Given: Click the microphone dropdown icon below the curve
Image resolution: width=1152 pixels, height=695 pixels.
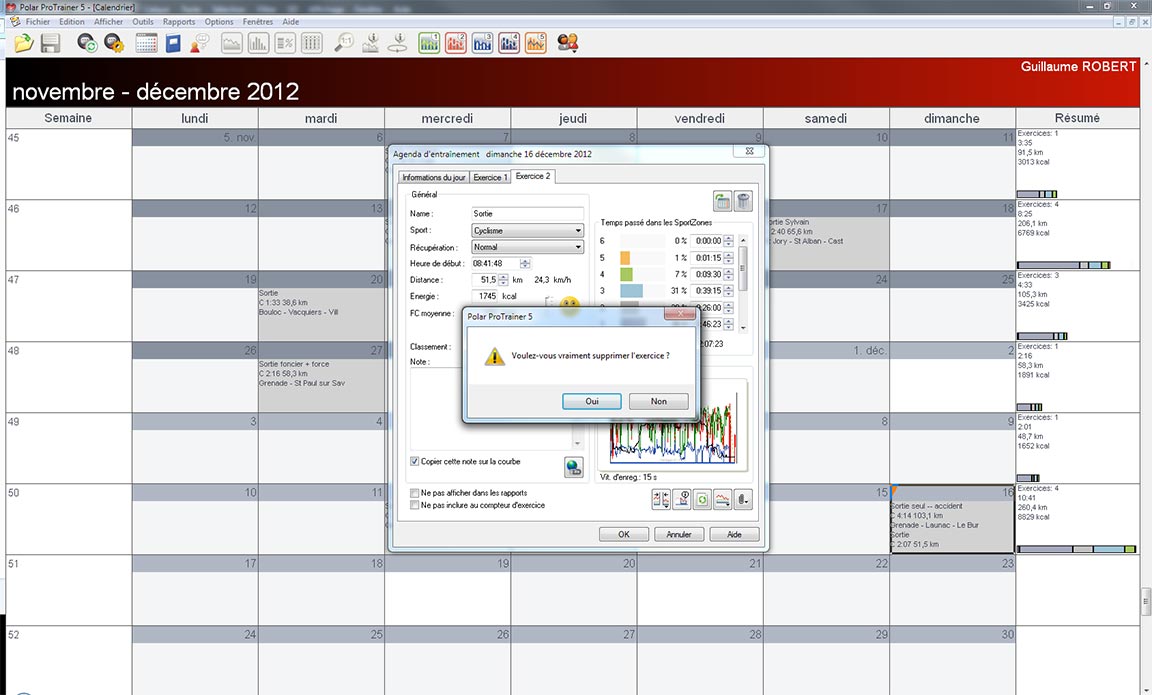Looking at the screenshot, I should [x=744, y=500].
